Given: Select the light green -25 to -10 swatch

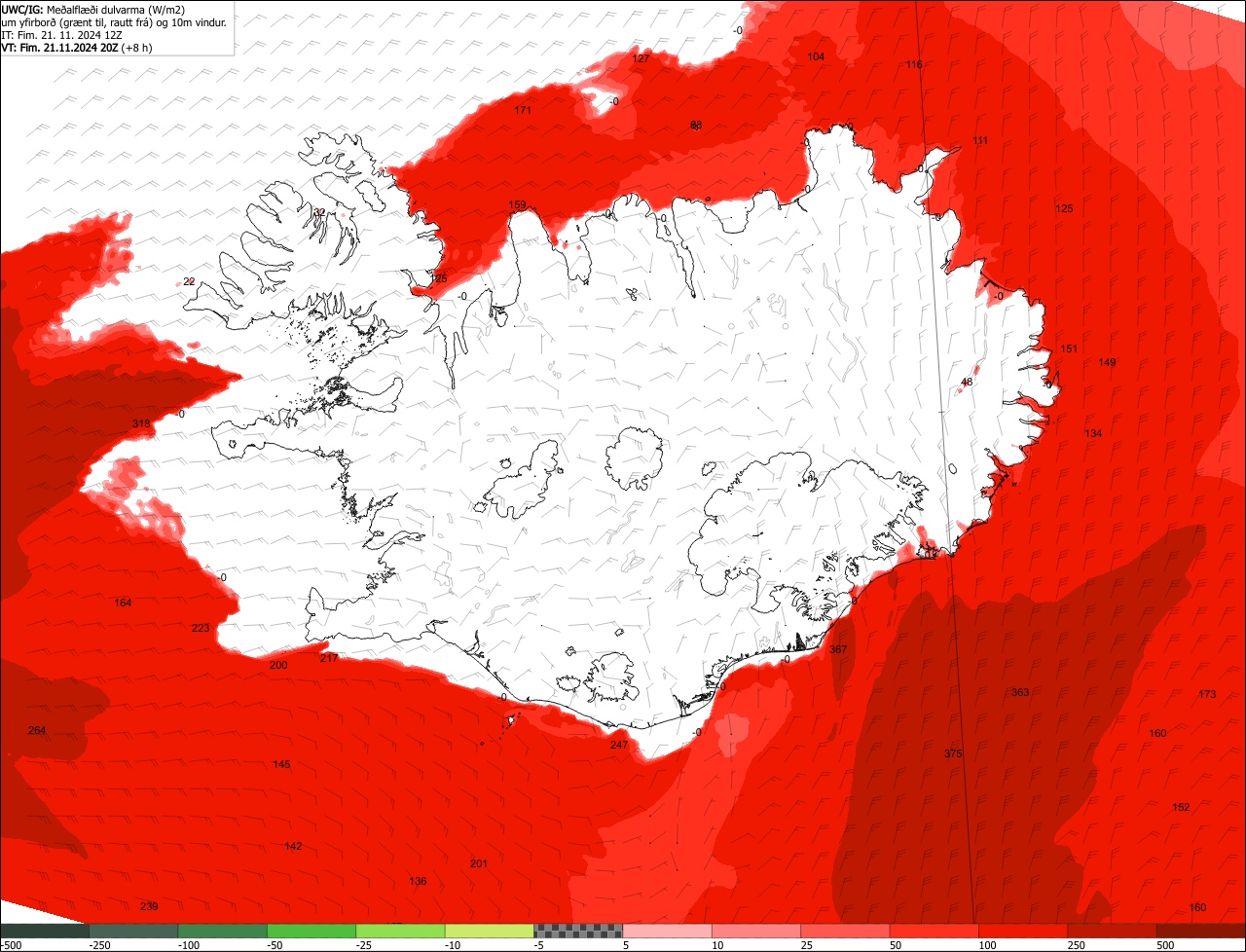Looking at the screenshot, I should pyautogui.click(x=400, y=930).
